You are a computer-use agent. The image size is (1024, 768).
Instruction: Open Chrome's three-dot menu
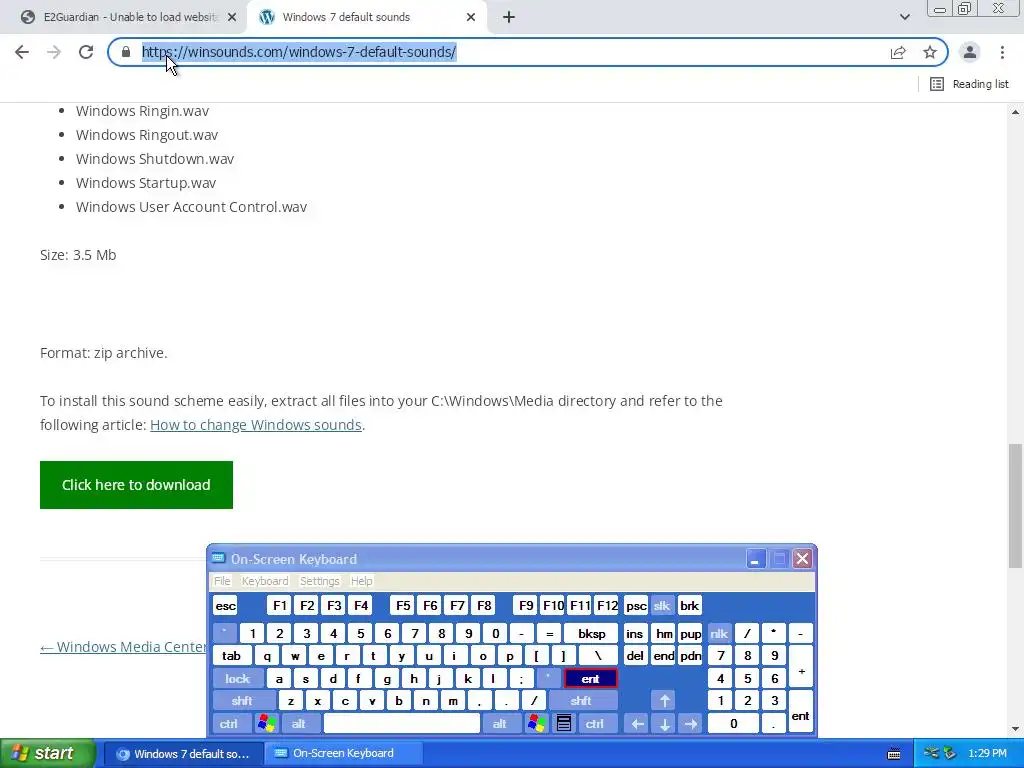coord(1002,52)
